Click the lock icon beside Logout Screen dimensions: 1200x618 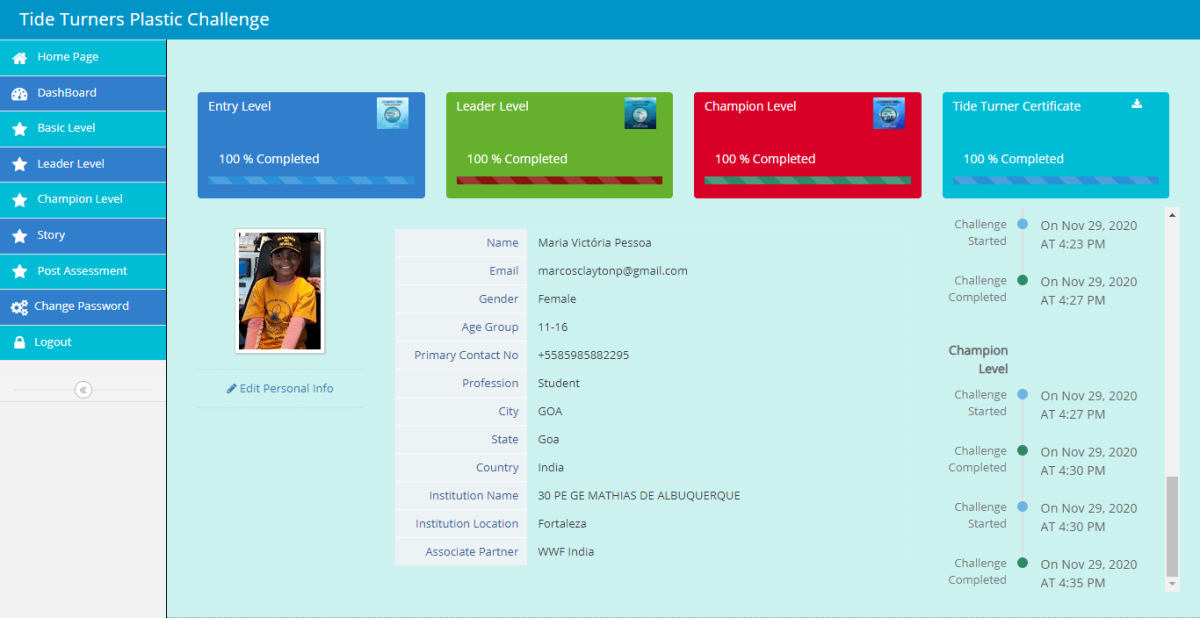19,343
